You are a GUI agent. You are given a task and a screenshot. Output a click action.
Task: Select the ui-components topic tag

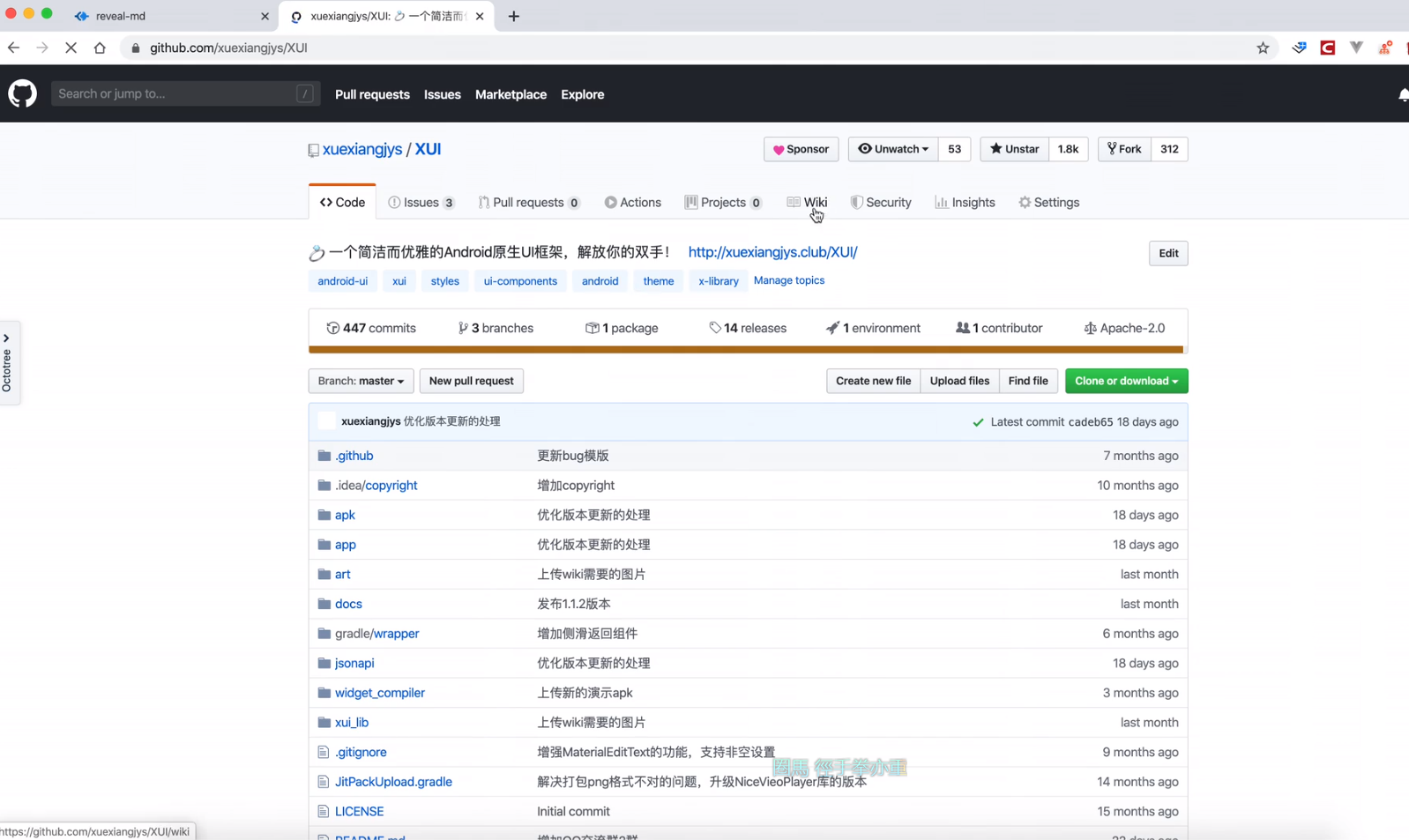click(520, 281)
